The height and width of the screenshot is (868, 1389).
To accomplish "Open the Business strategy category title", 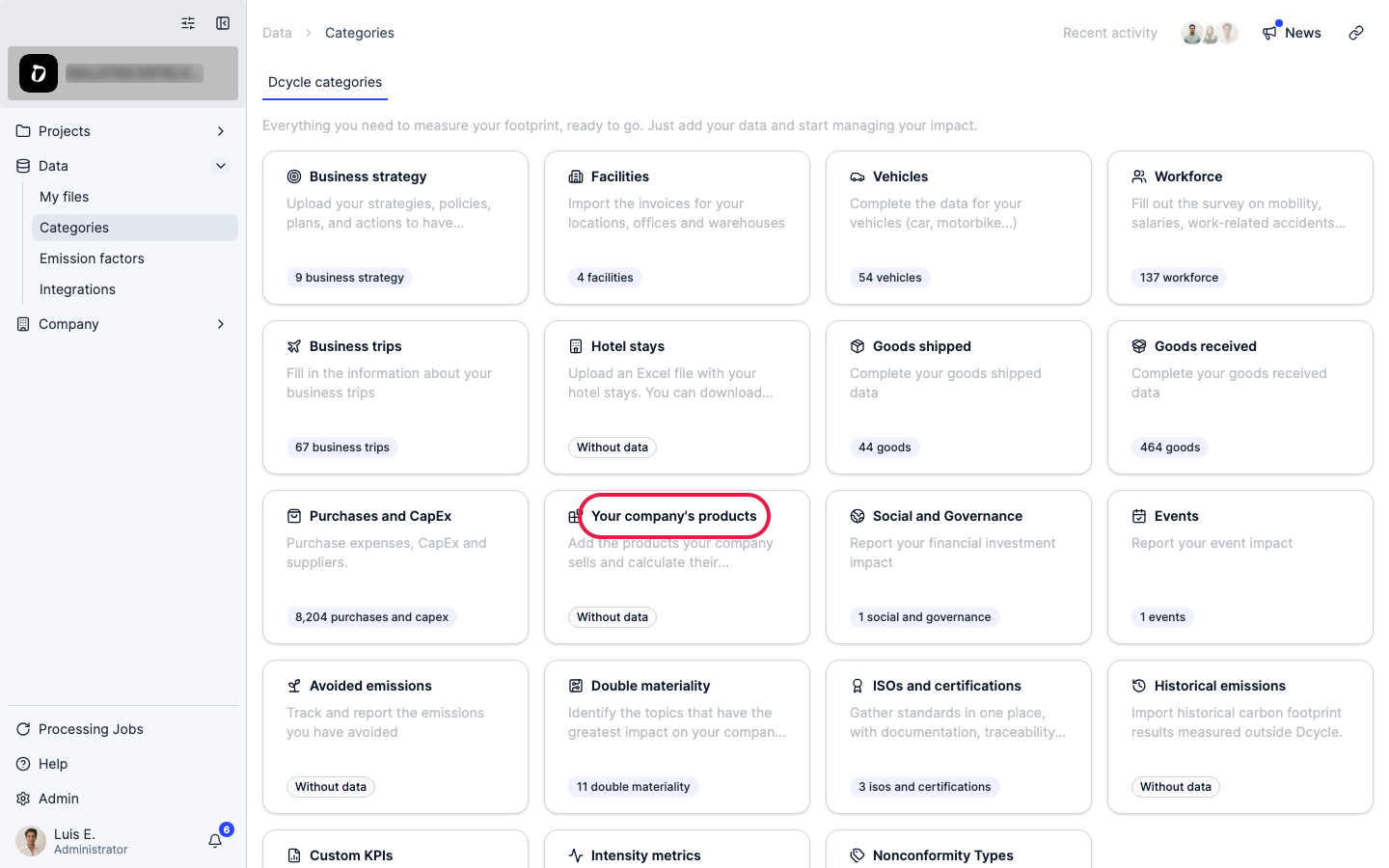I will point(368,176).
